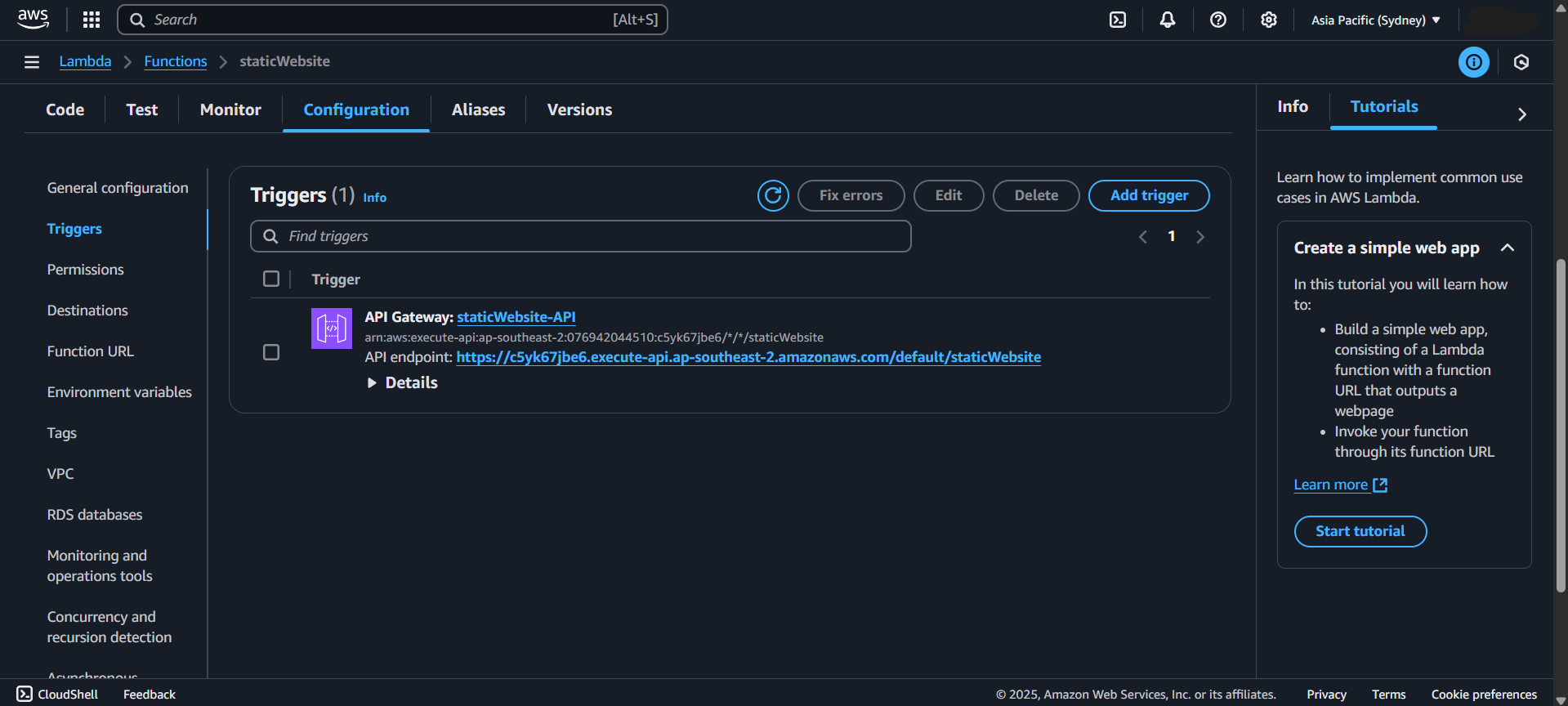Select the Tutorials help tab
This screenshot has height=706, width=1568.
click(x=1384, y=106)
